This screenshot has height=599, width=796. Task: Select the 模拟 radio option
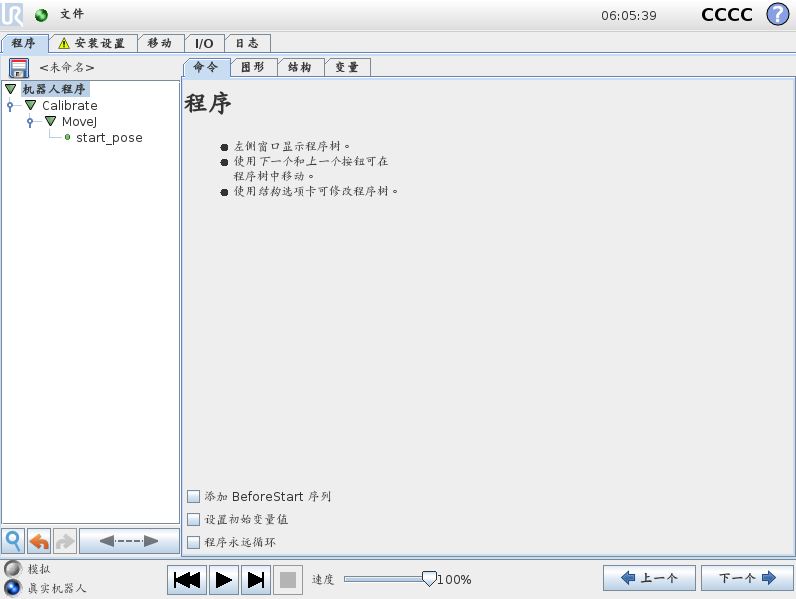(x=13, y=569)
